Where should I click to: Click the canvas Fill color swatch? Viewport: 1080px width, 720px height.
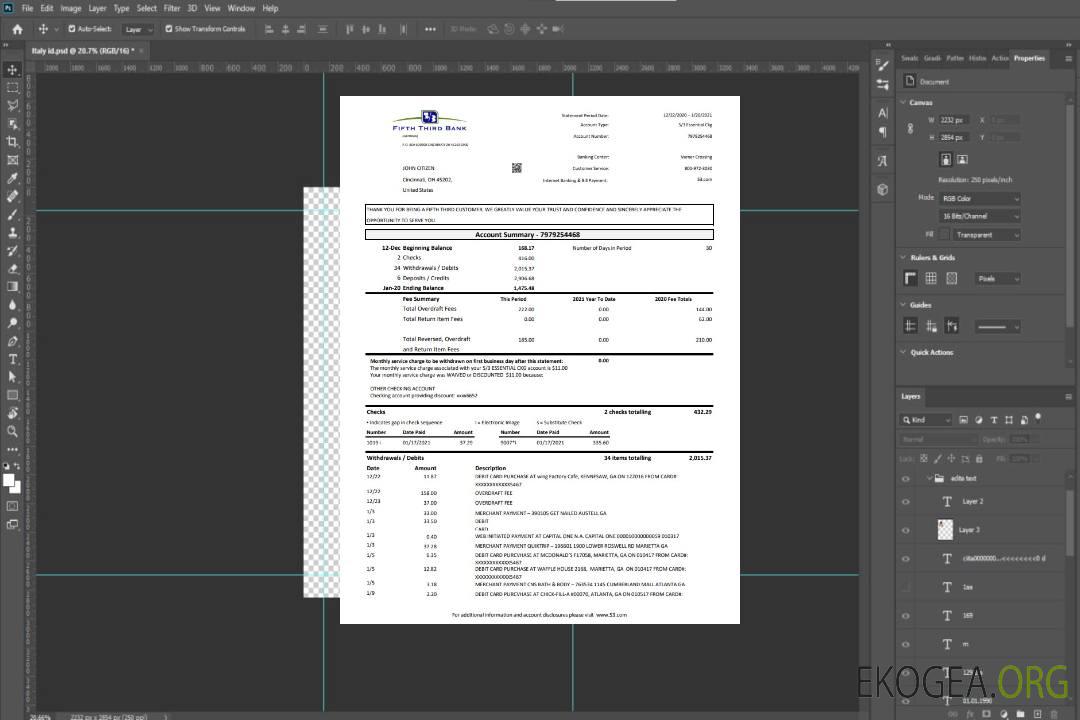pyautogui.click(x=944, y=235)
